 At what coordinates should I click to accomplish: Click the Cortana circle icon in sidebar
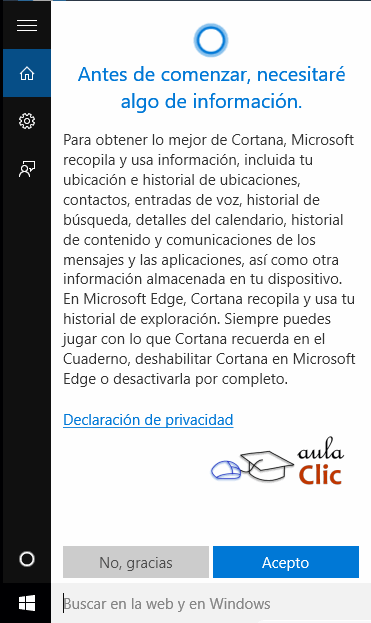(27, 559)
